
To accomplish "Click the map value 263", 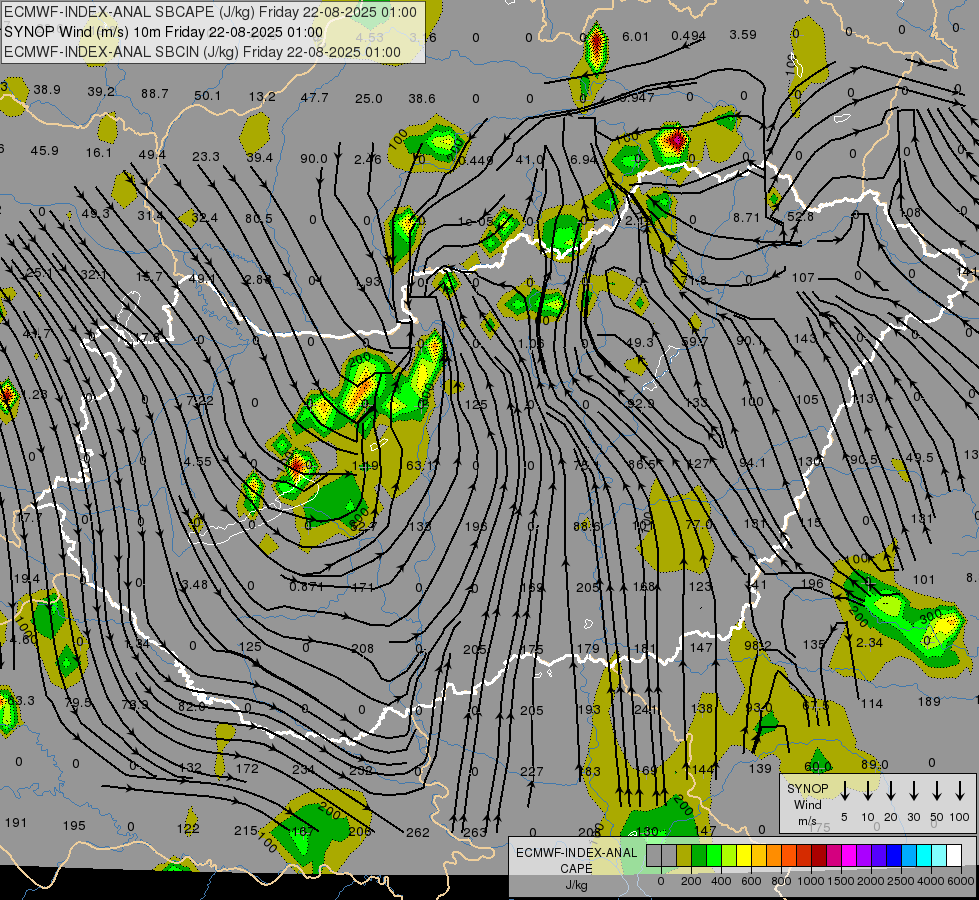I will (x=475, y=832).
